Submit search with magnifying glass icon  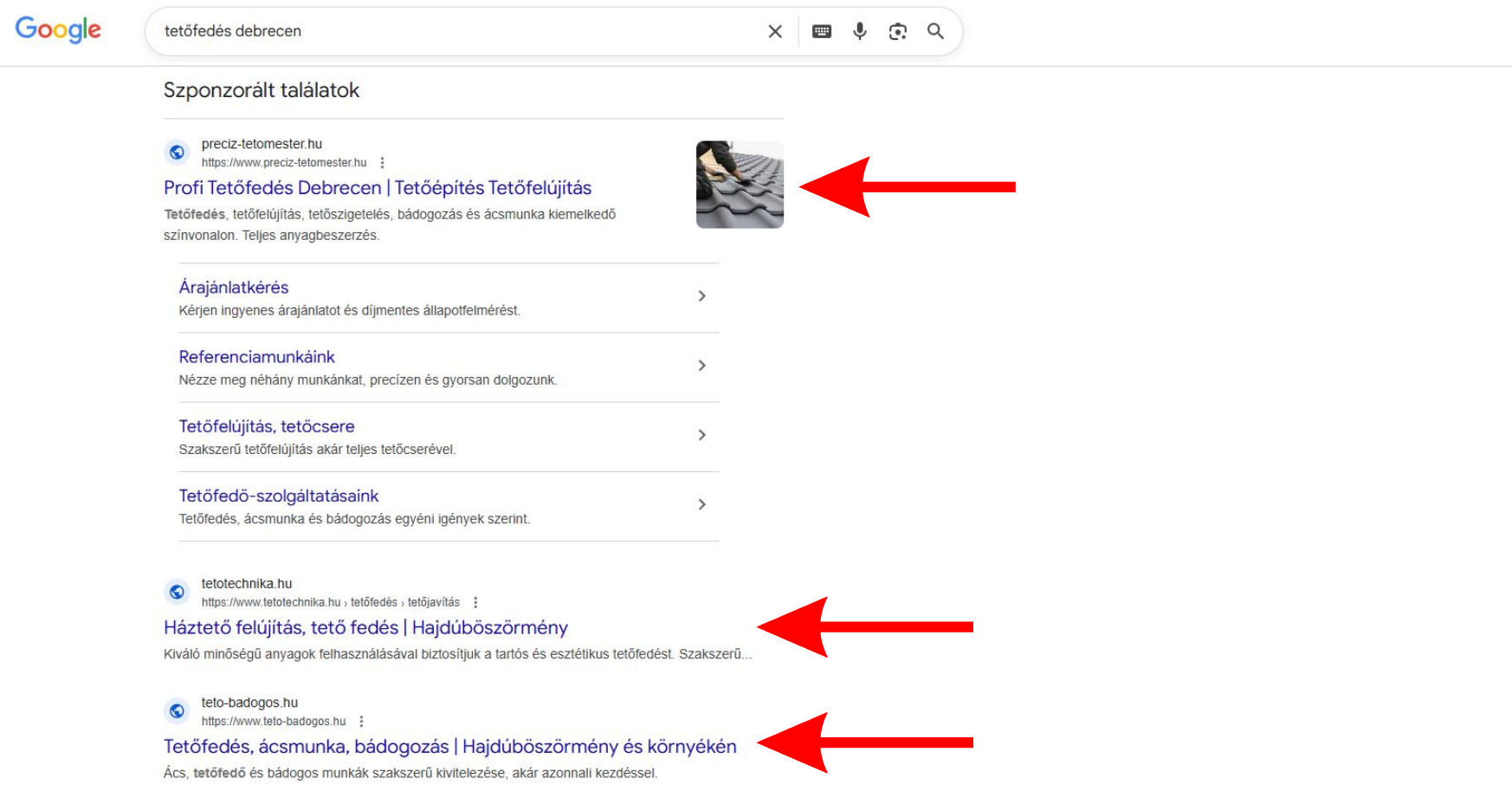pos(935,31)
